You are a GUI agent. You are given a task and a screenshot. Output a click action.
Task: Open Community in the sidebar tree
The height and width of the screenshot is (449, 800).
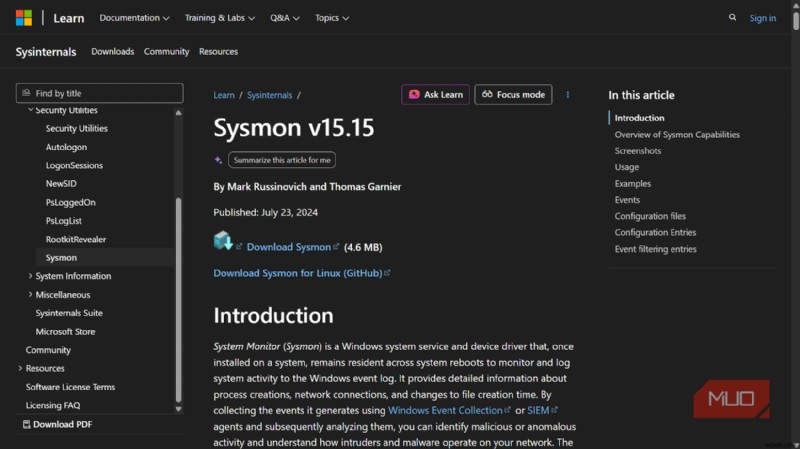pos(48,350)
